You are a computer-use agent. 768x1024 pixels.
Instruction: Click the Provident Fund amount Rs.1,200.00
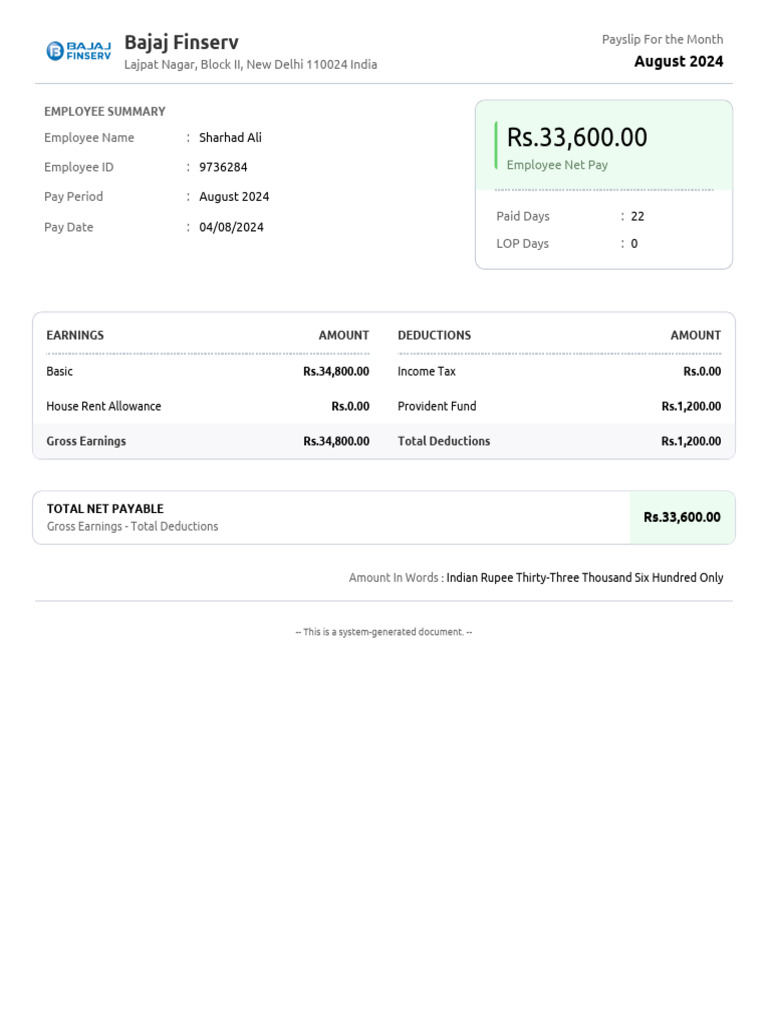coord(691,406)
